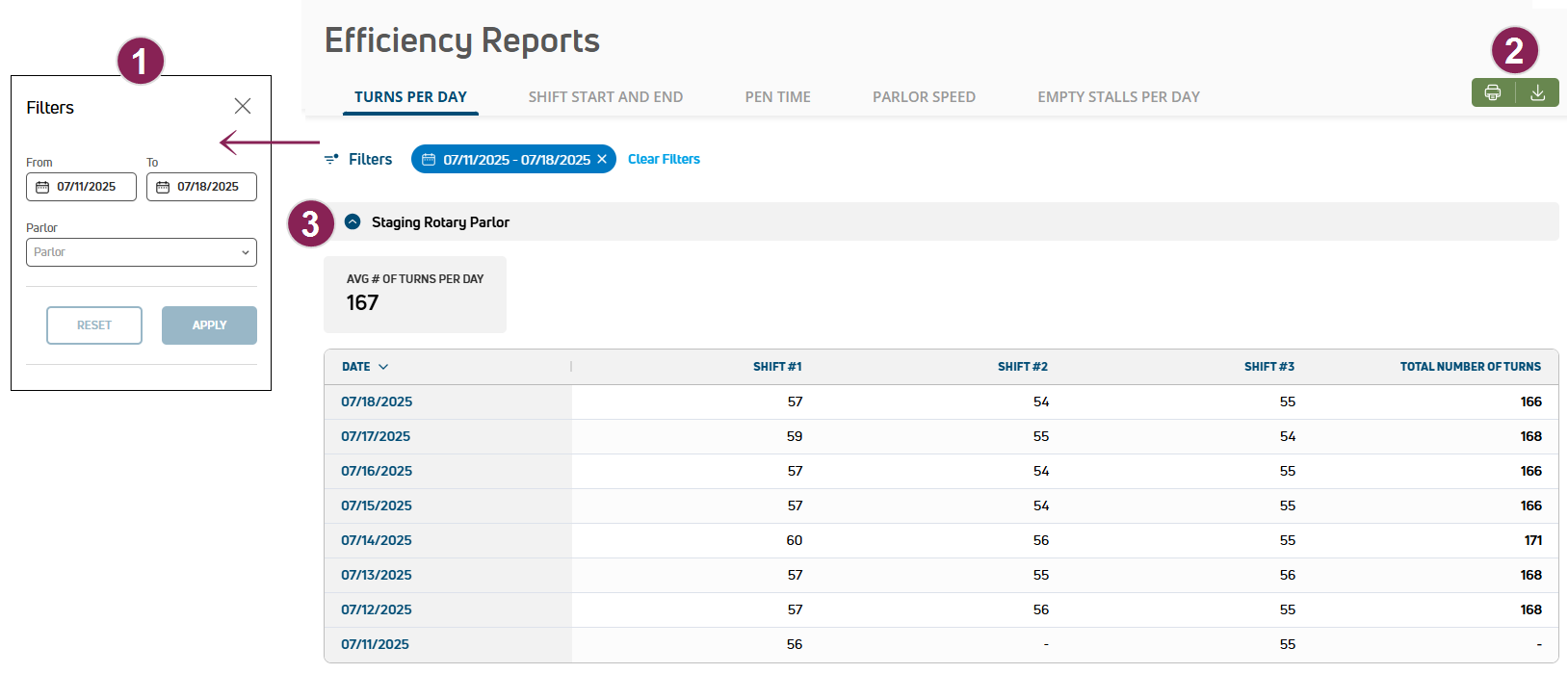Open the 07/14/2025 date row link

click(377, 540)
